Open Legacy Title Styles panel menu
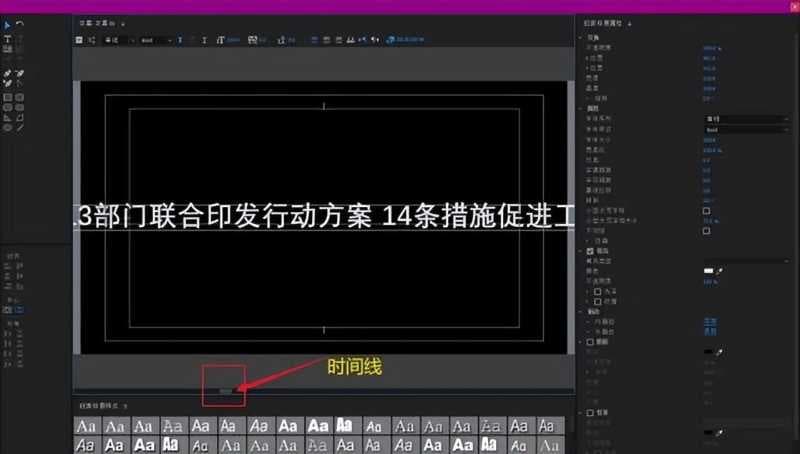The image size is (800, 454). click(126, 406)
